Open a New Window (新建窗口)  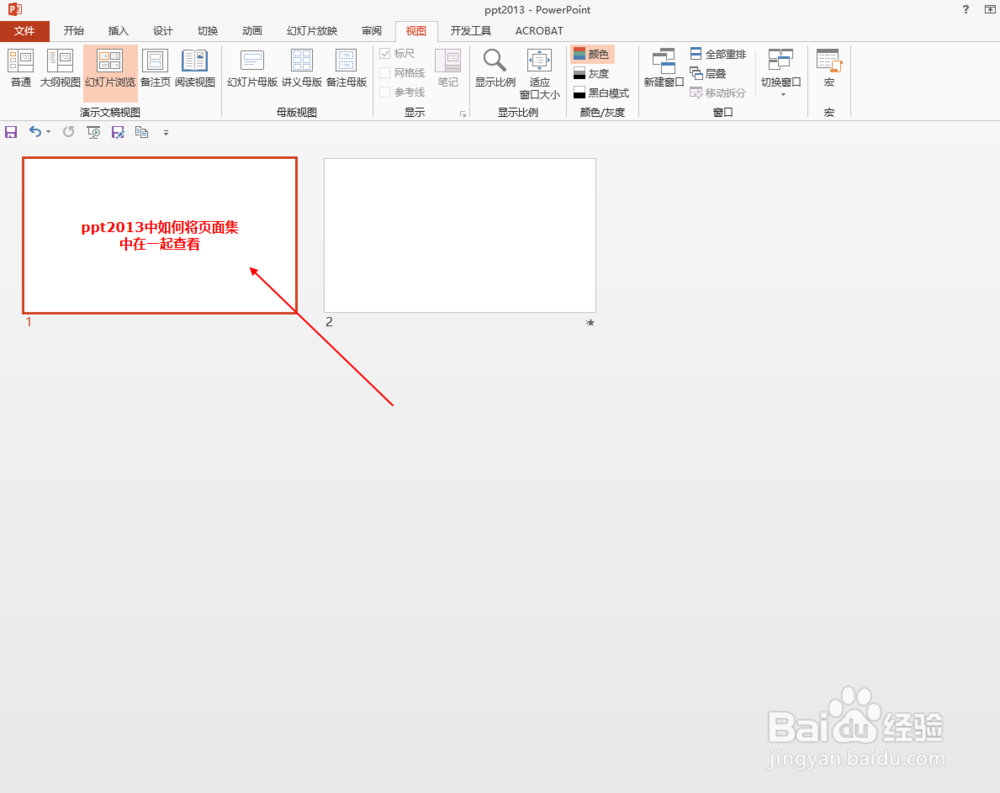point(663,68)
